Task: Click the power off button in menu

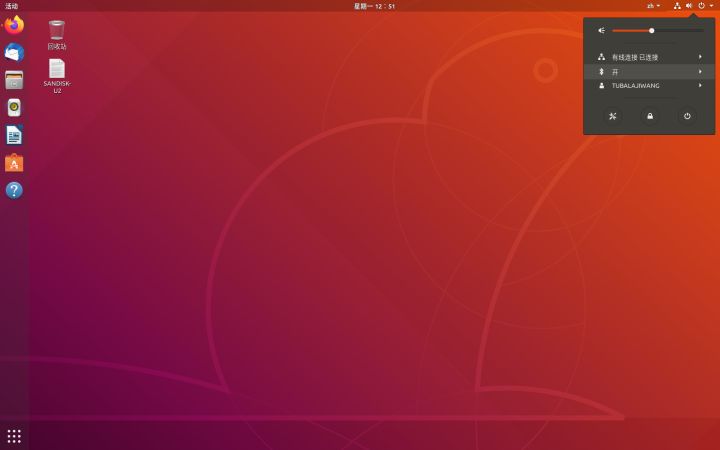Action: (x=687, y=116)
